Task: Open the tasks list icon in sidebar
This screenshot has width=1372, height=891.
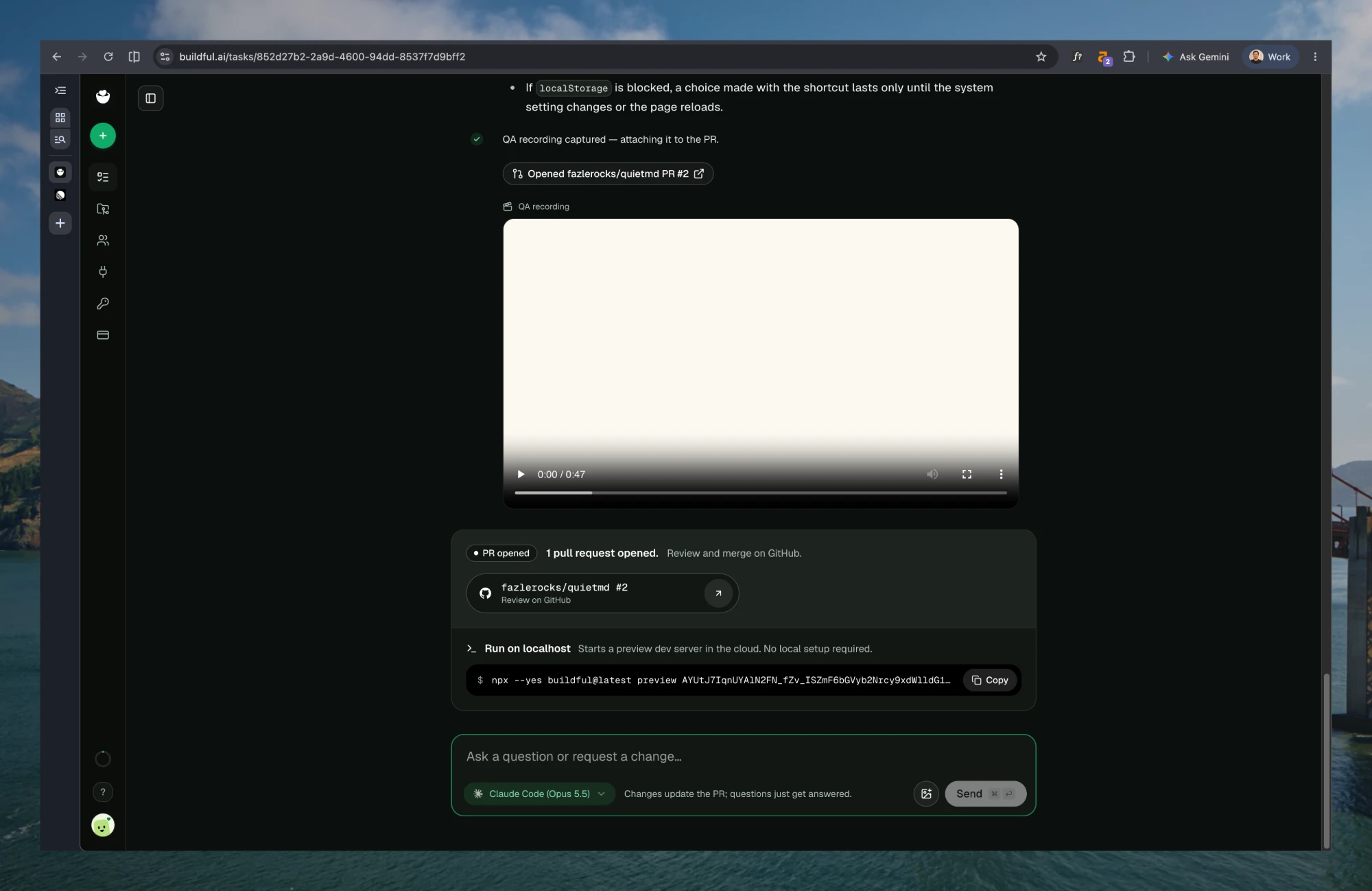Action: click(x=103, y=177)
